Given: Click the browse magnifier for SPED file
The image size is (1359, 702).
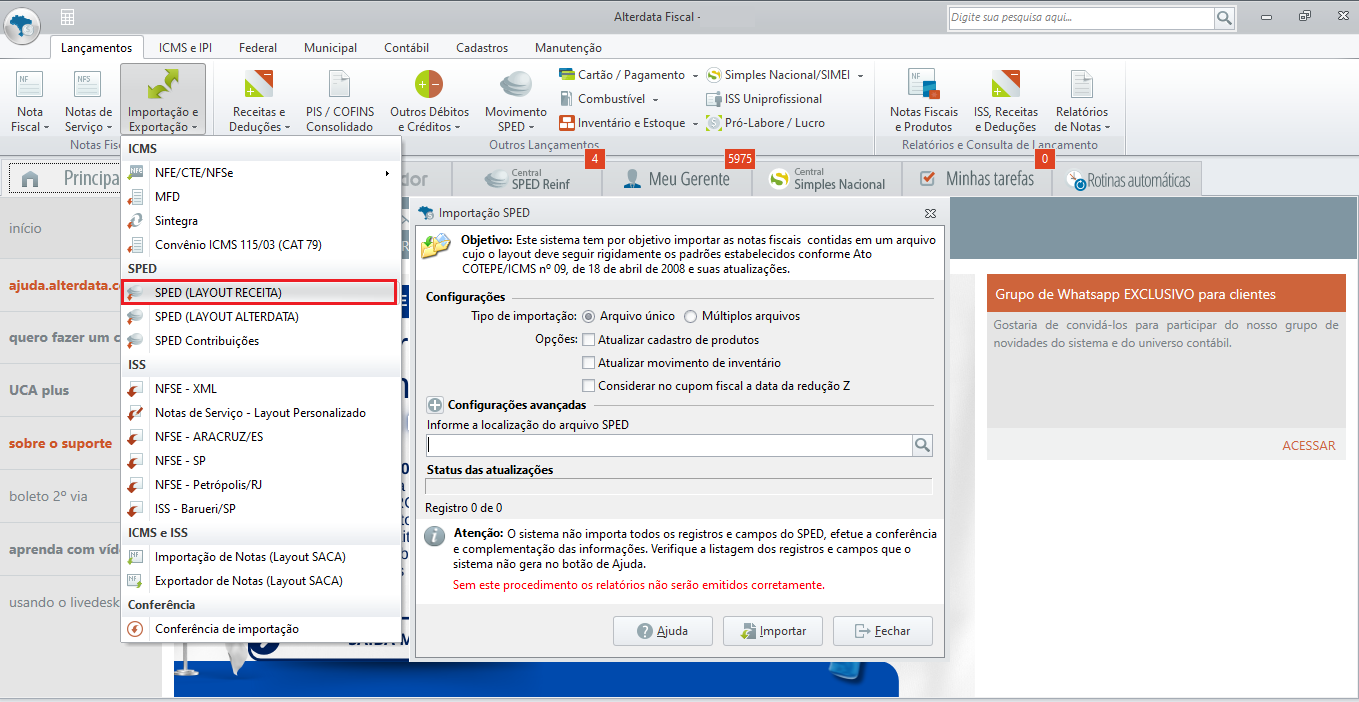Looking at the screenshot, I should [922, 445].
